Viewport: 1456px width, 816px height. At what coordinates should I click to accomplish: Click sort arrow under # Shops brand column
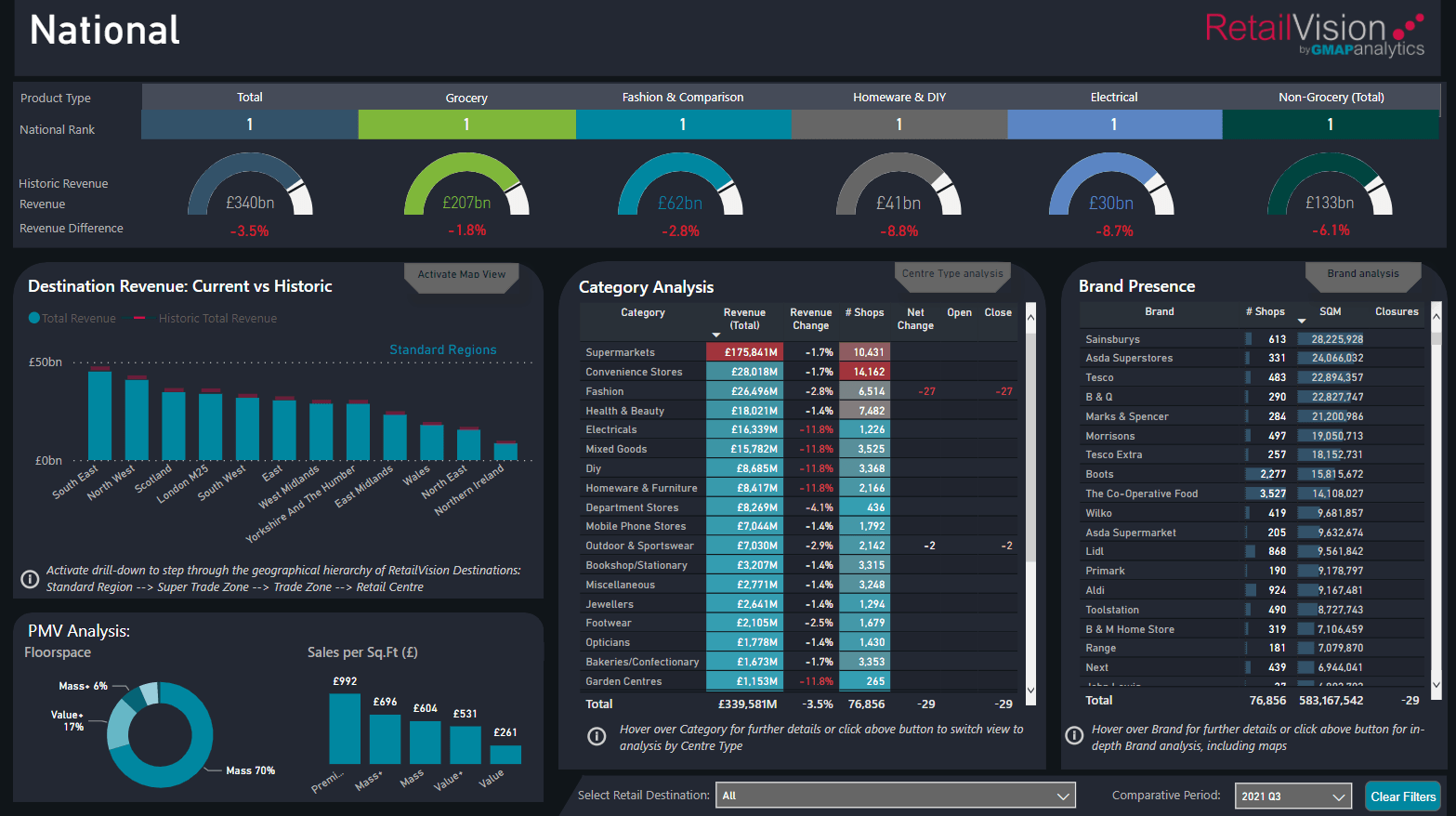pos(1302,322)
